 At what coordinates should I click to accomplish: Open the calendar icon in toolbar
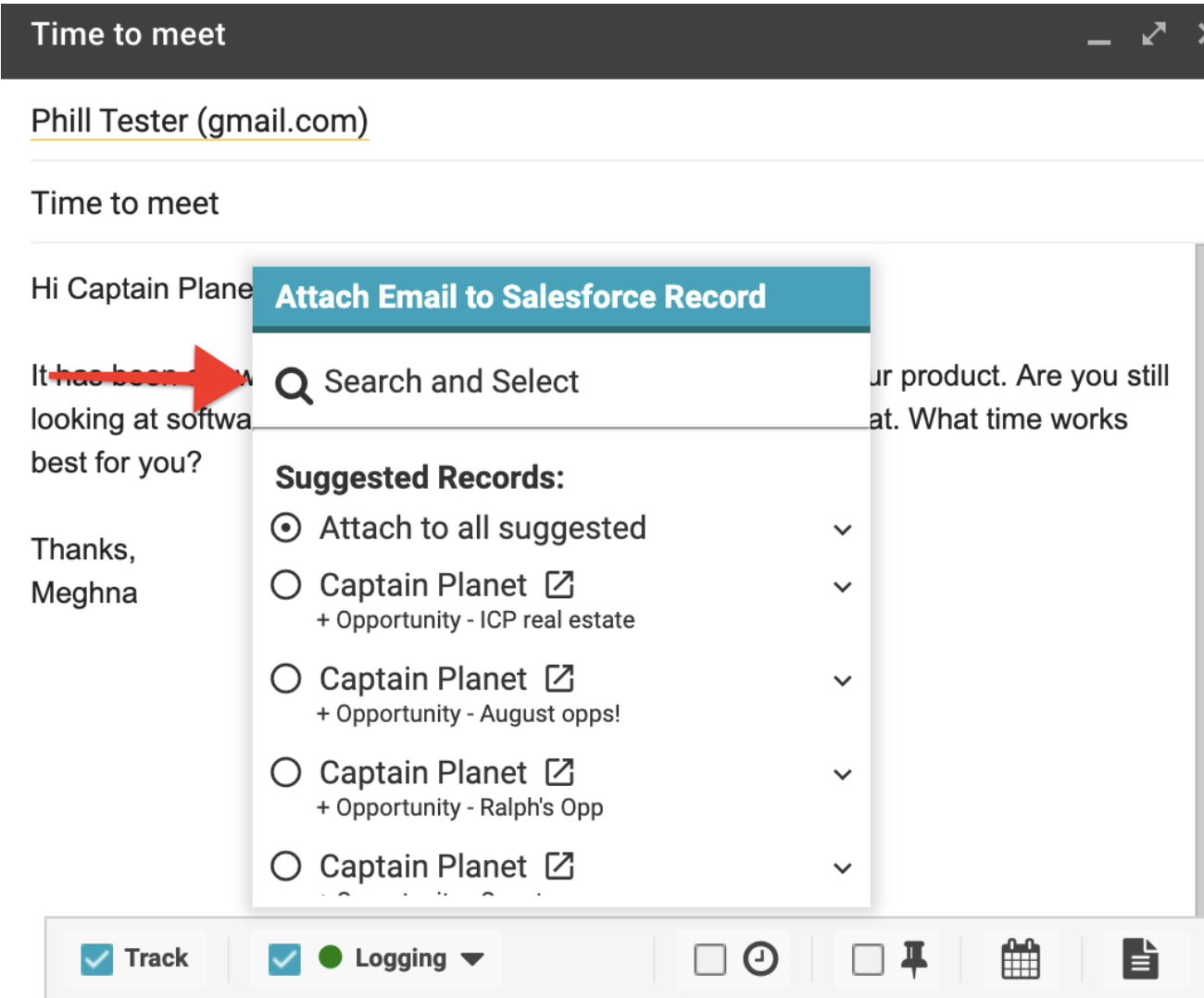click(x=1021, y=958)
